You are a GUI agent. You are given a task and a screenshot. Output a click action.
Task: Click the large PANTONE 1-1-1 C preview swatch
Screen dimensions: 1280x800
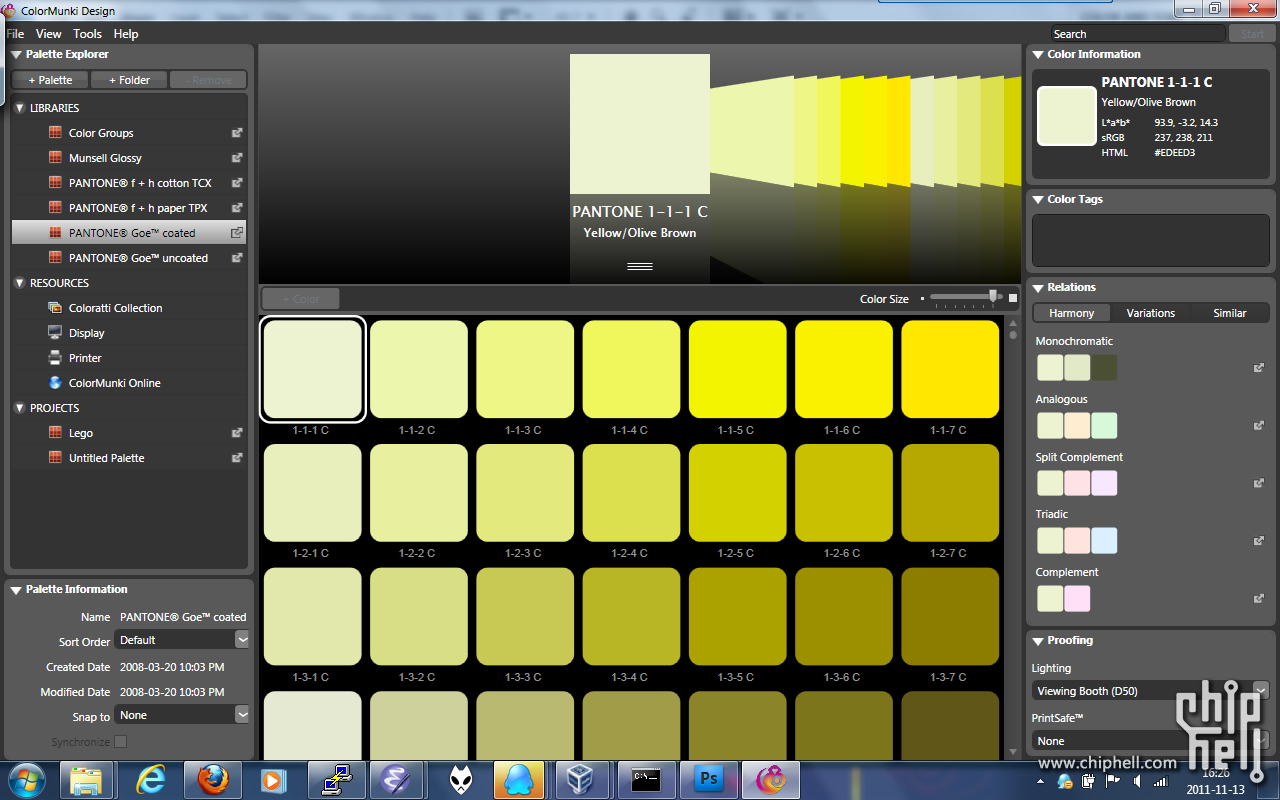(640, 124)
